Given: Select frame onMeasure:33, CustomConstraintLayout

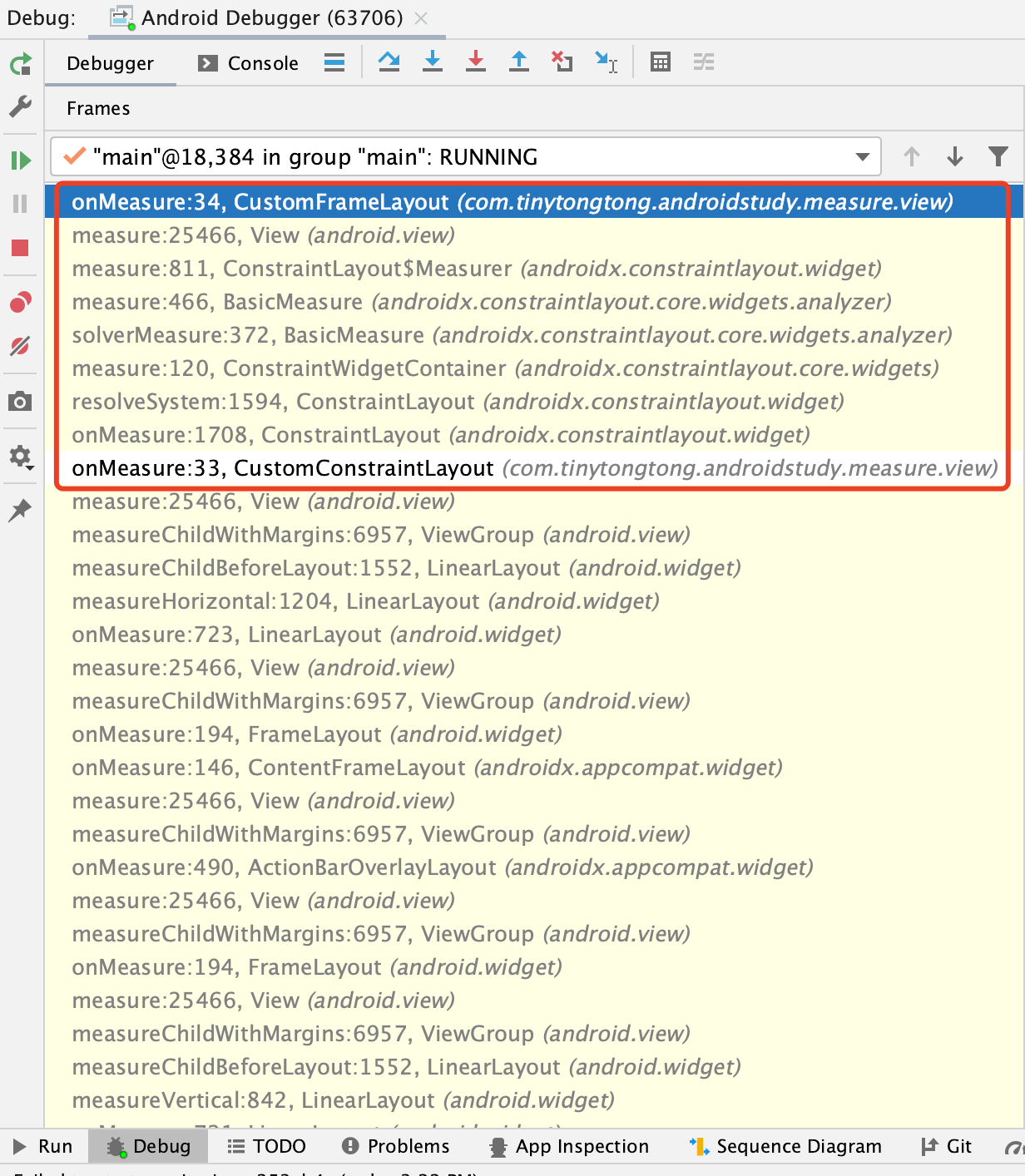Looking at the screenshot, I should [x=532, y=468].
